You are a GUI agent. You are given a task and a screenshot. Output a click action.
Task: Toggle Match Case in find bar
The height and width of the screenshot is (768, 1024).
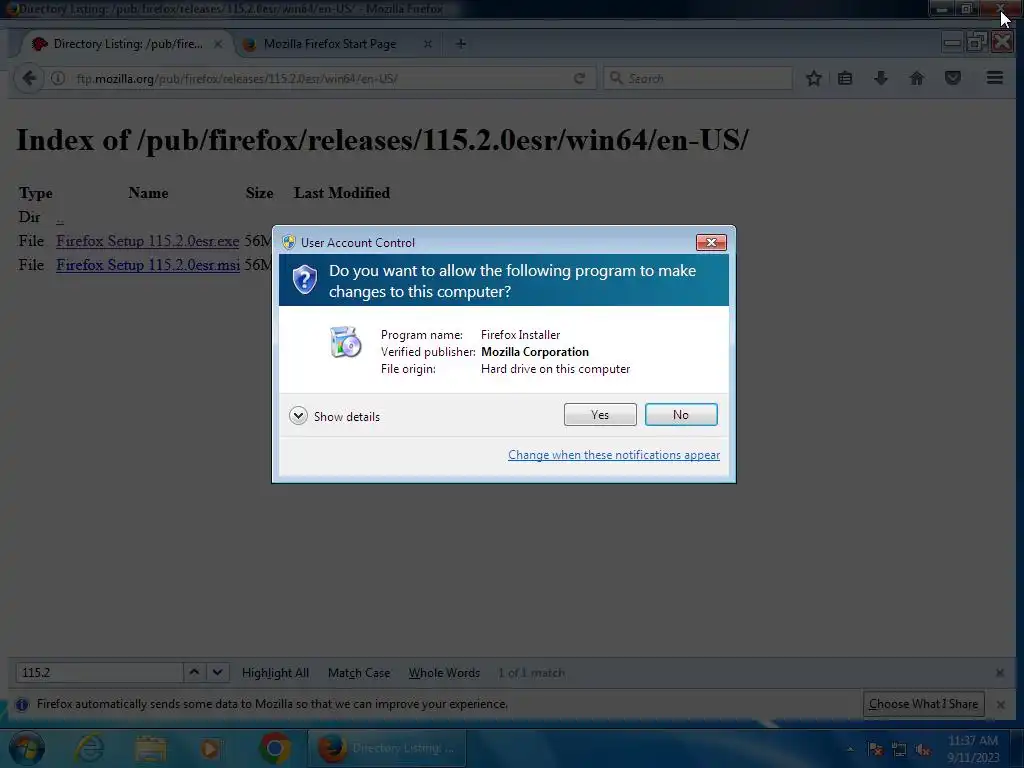(359, 673)
